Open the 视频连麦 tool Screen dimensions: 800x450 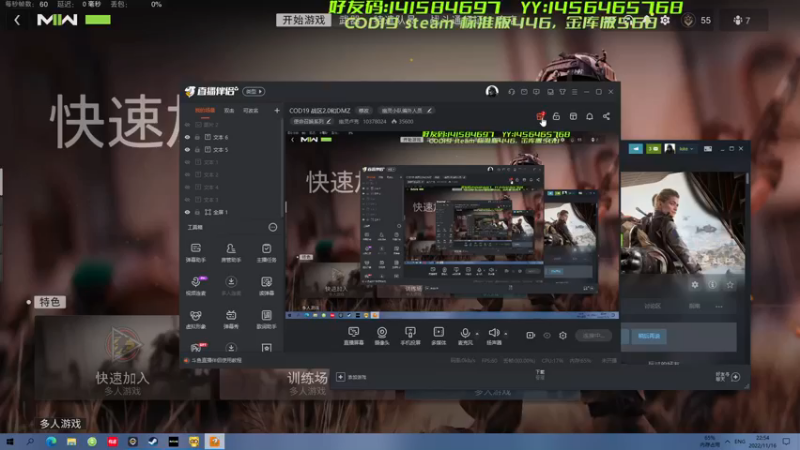(195, 286)
